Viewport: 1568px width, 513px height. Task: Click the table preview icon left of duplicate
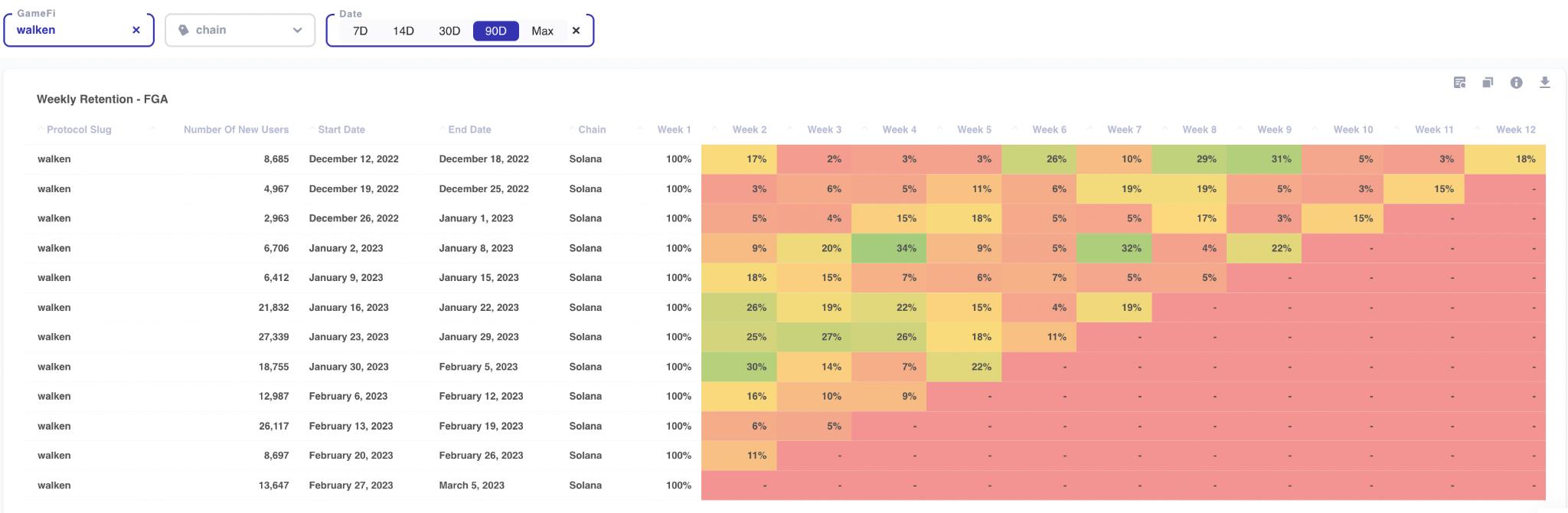click(1459, 83)
